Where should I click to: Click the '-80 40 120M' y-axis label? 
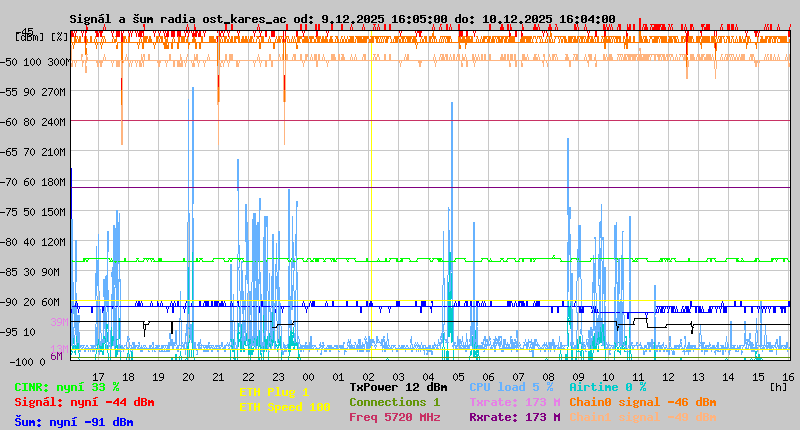click(x=33, y=242)
